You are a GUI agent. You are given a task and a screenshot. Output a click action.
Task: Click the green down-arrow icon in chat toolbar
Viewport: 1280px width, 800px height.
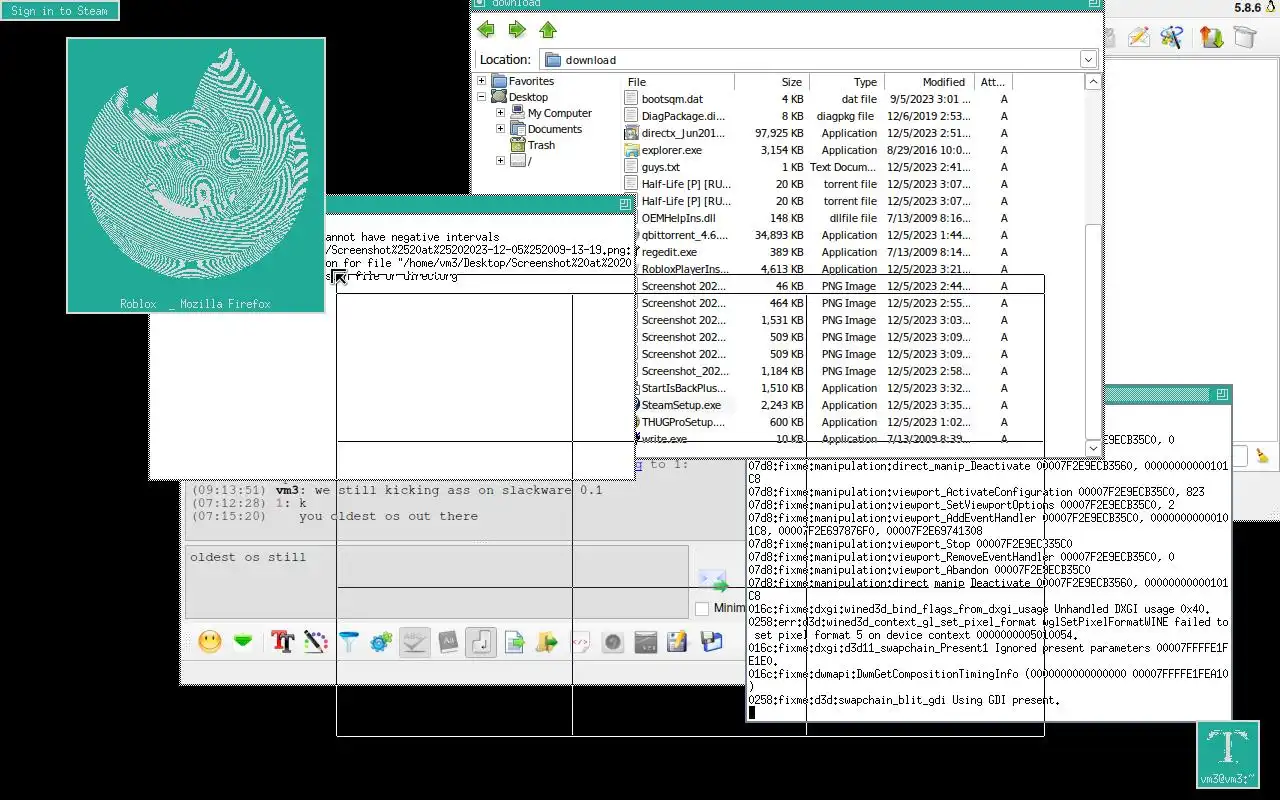[243, 642]
